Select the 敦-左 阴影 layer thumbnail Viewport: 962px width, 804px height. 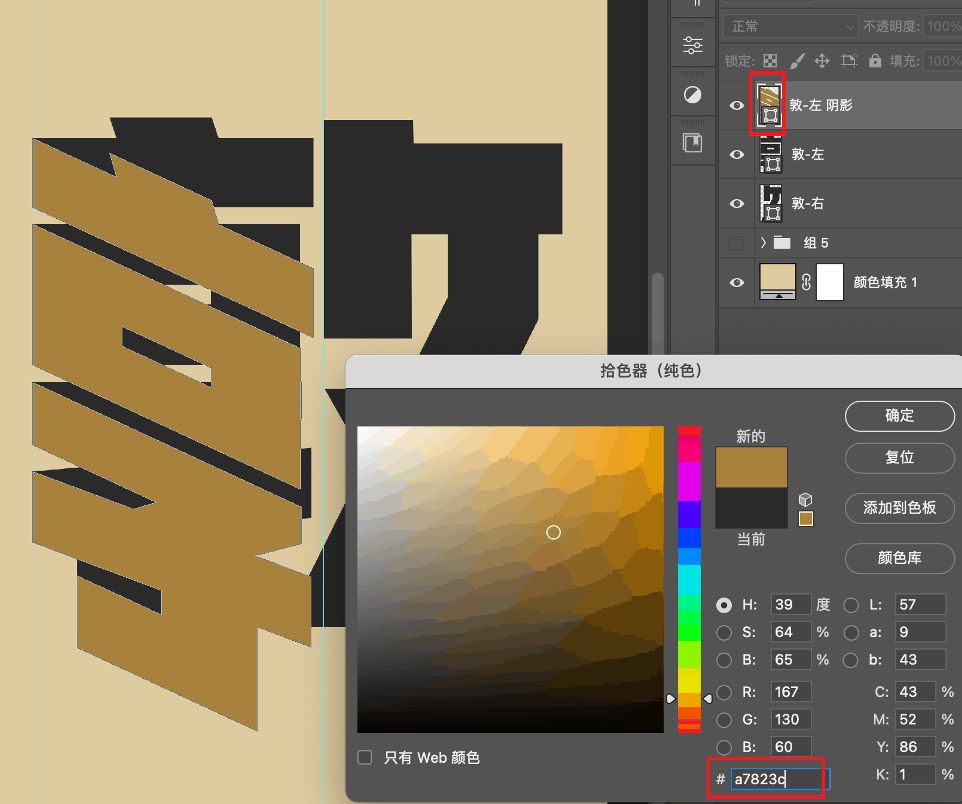(x=769, y=106)
